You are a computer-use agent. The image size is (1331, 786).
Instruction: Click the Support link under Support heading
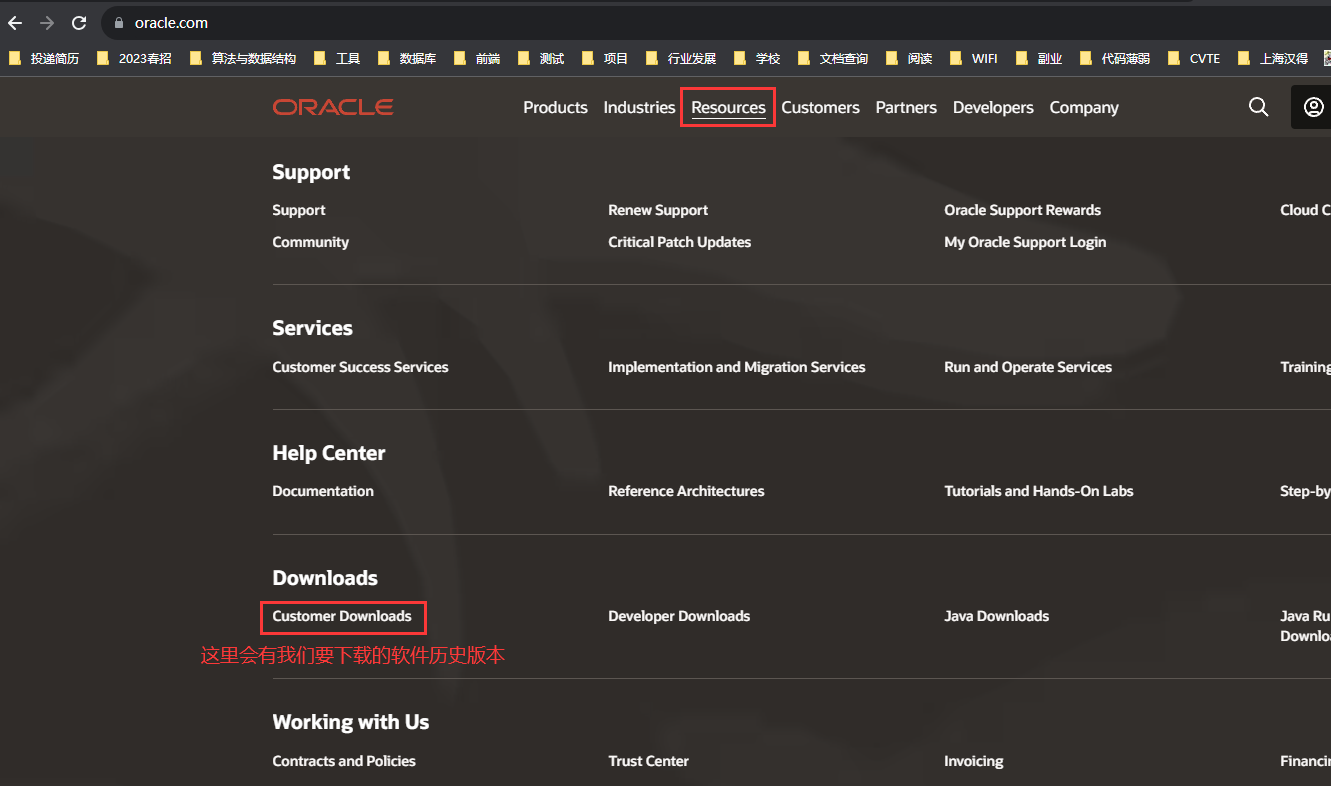[298, 210]
